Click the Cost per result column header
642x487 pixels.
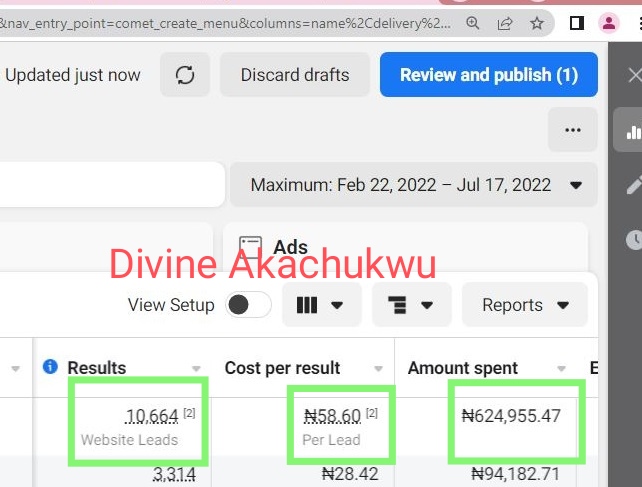point(282,368)
